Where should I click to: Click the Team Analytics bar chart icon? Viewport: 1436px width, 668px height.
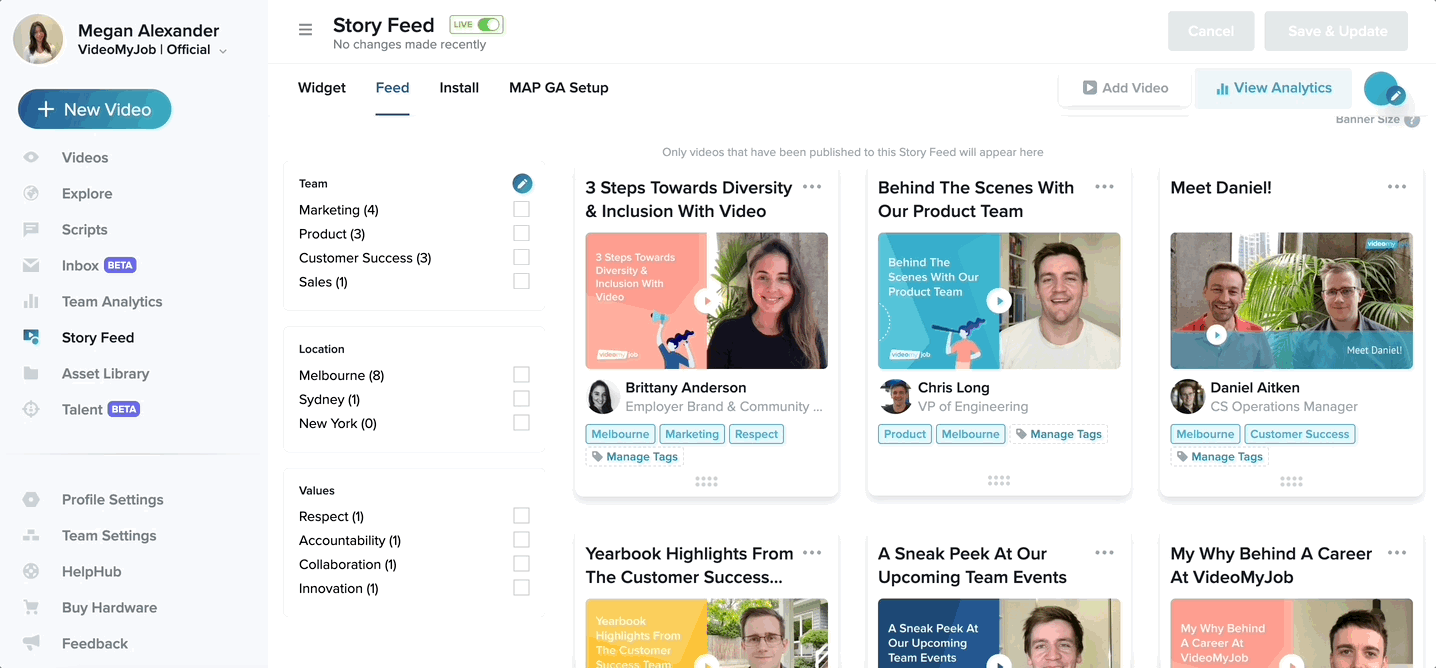[x=31, y=301]
